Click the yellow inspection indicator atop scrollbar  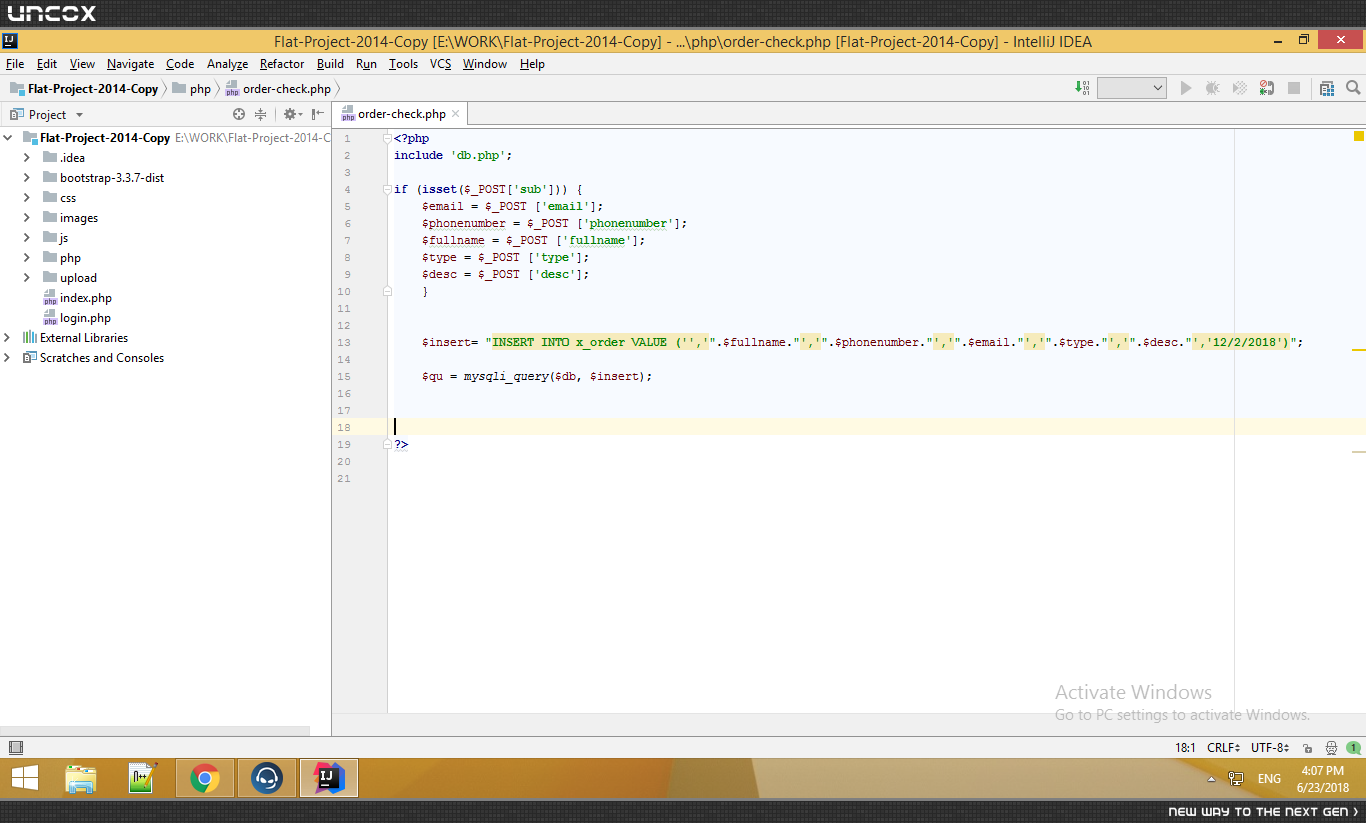tap(1359, 136)
